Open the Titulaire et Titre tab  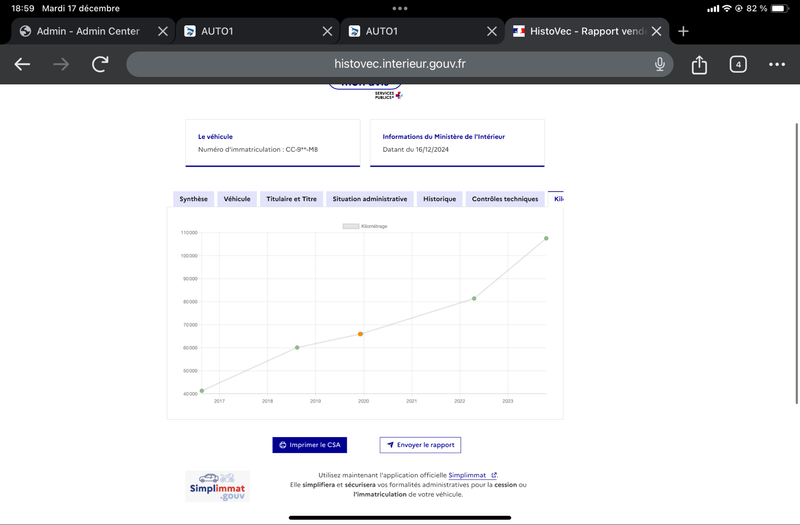(x=291, y=199)
